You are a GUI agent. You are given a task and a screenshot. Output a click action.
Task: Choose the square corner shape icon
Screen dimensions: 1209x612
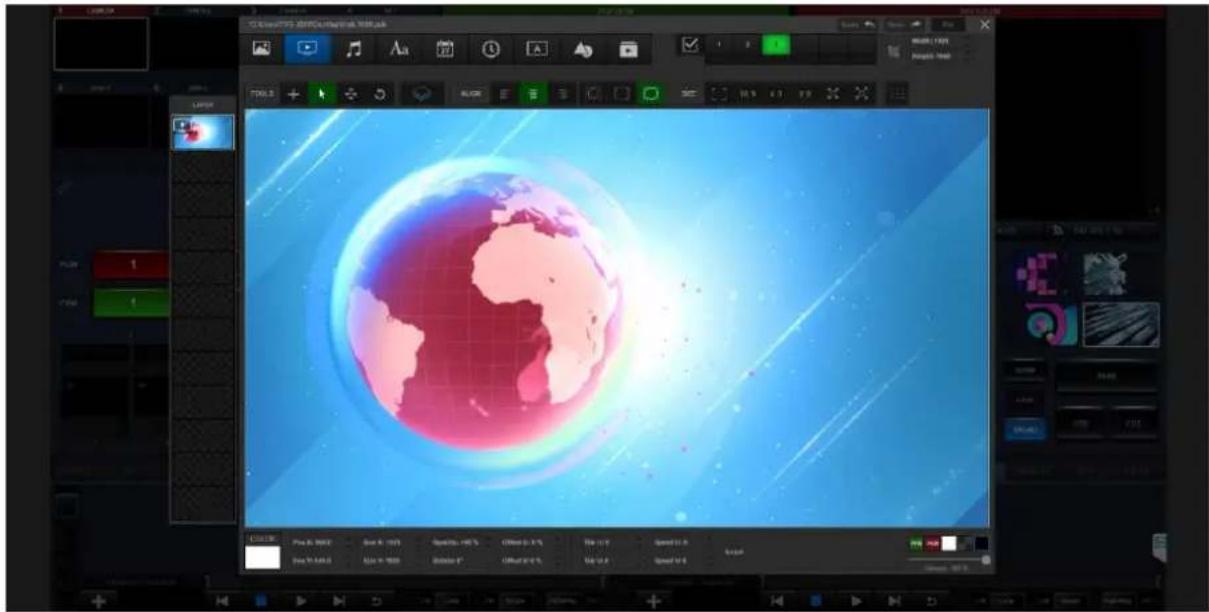(592, 93)
